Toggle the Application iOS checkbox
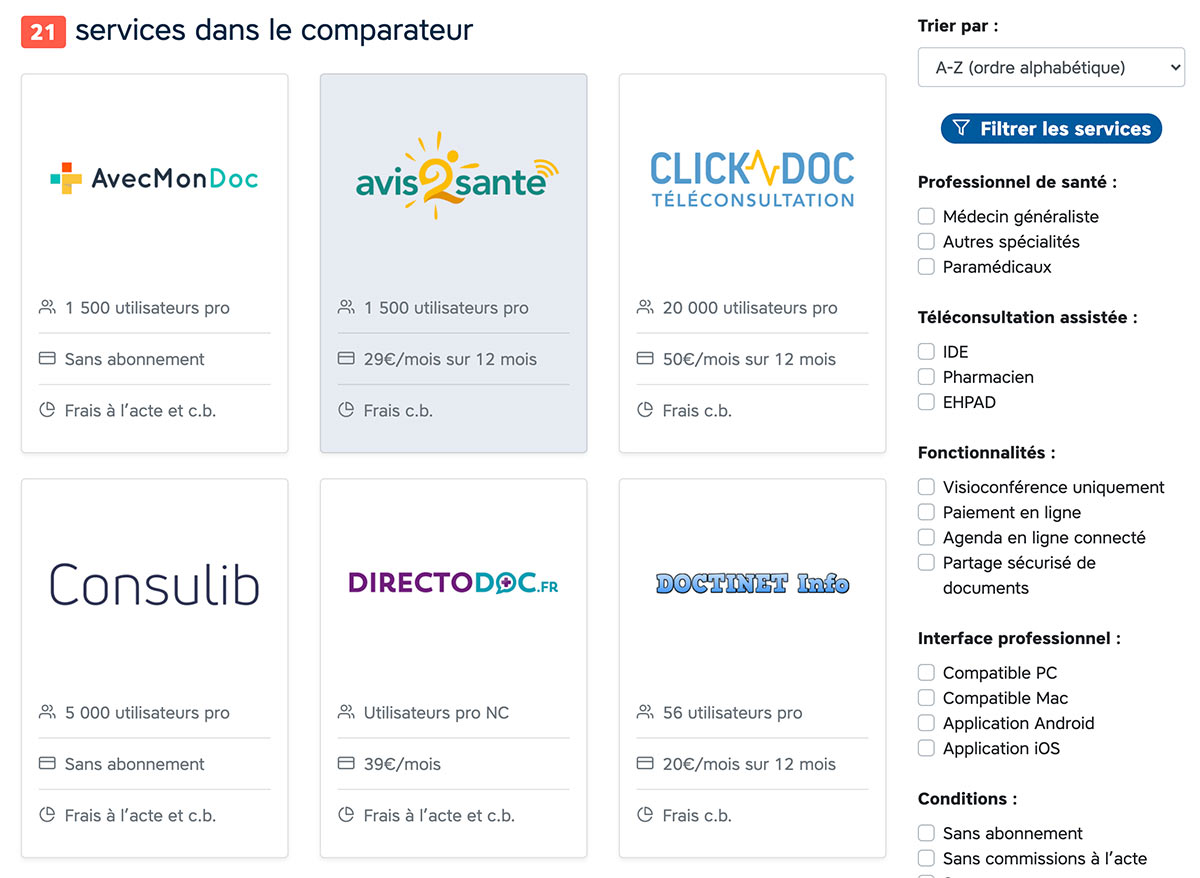This screenshot has height=878, width=1200. (x=926, y=748)
